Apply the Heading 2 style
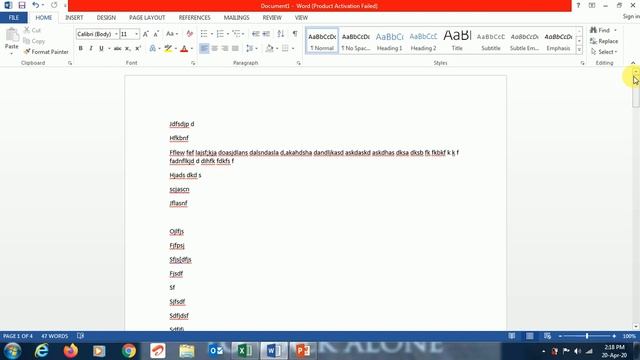The image size is (640, 360). 423,40
